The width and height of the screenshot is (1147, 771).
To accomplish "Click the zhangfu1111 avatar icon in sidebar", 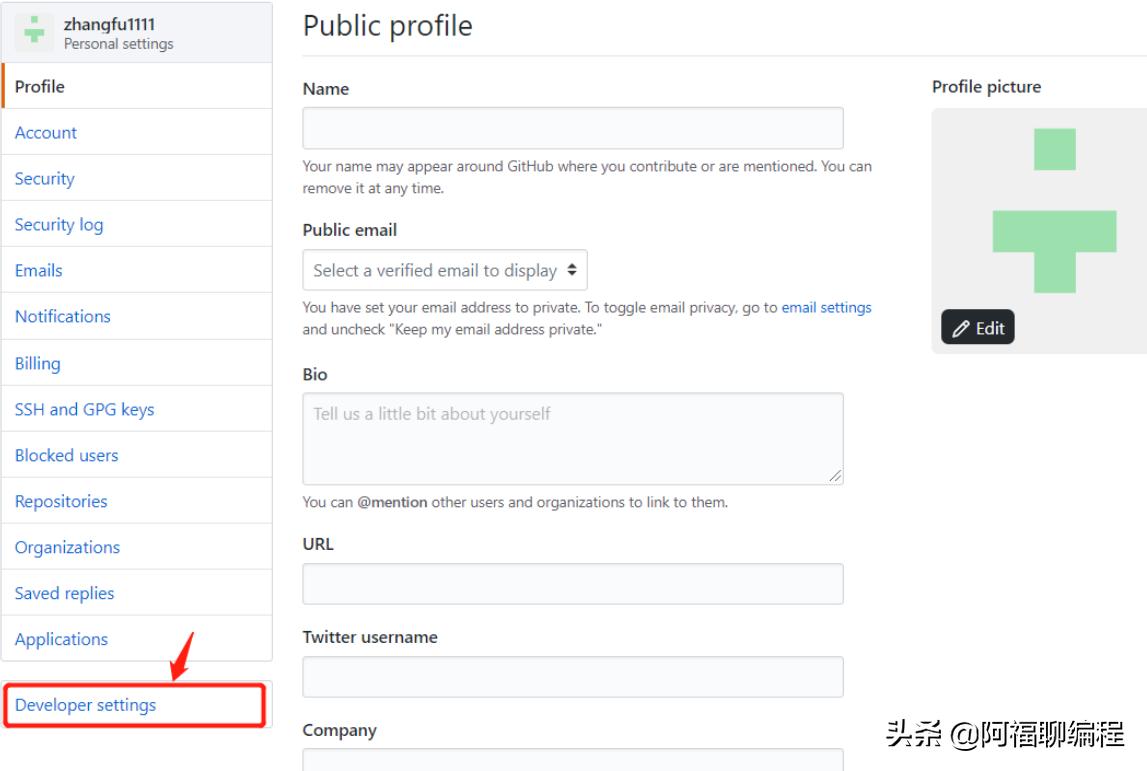I will (x=37, y=31).
